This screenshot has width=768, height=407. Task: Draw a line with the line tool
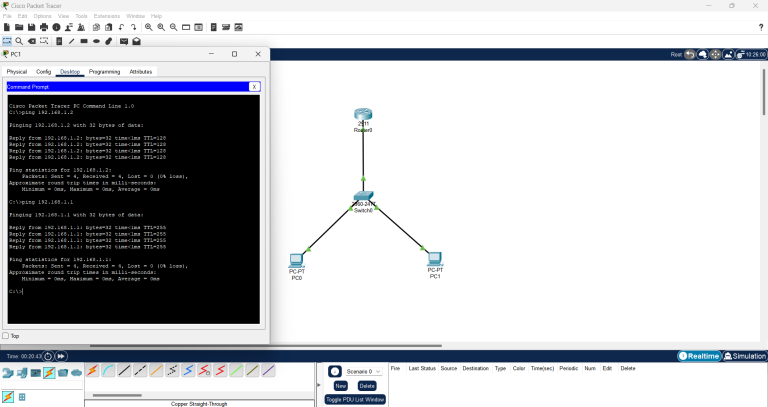tap(72, 41)
